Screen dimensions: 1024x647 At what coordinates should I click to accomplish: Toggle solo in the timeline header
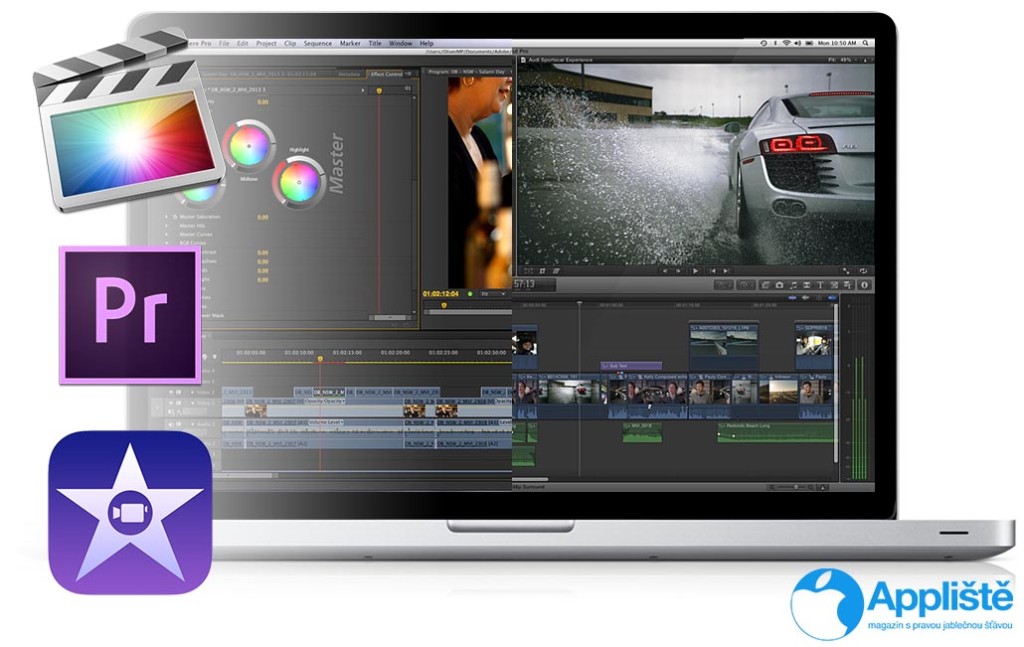pos(819,298)
